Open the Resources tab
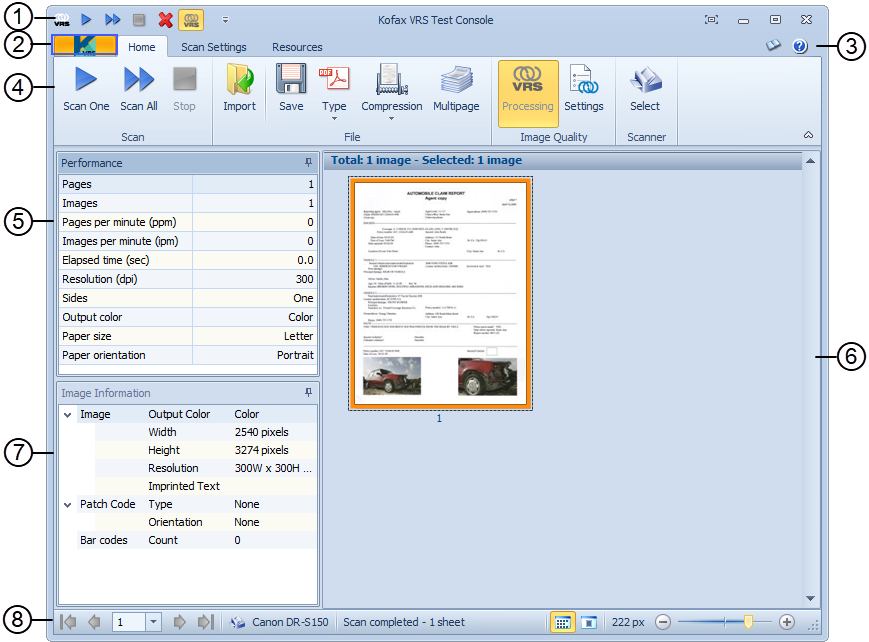The image size is (869, 642). click(x=297, y=47)
